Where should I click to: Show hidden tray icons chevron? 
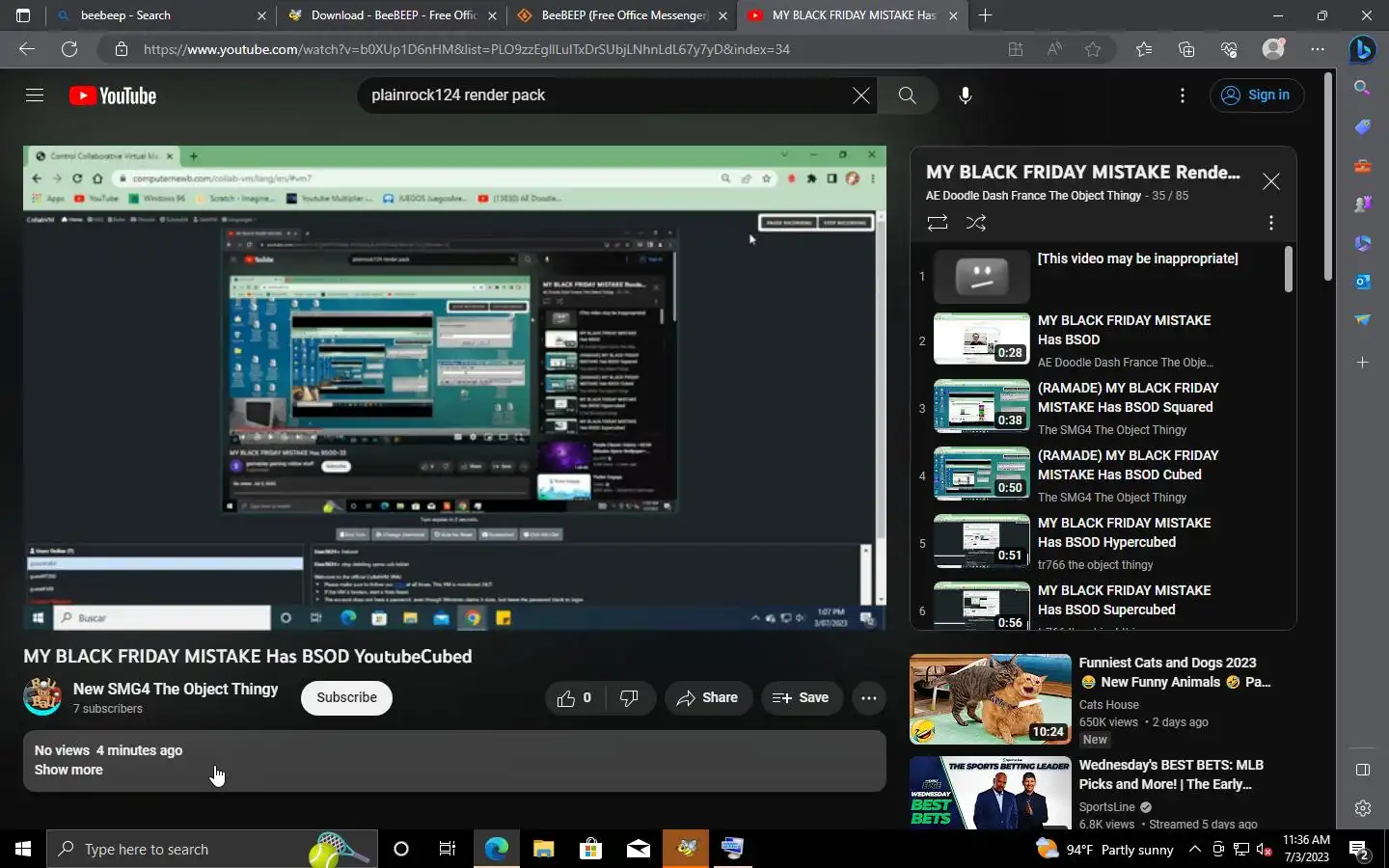click(1194, 849)
